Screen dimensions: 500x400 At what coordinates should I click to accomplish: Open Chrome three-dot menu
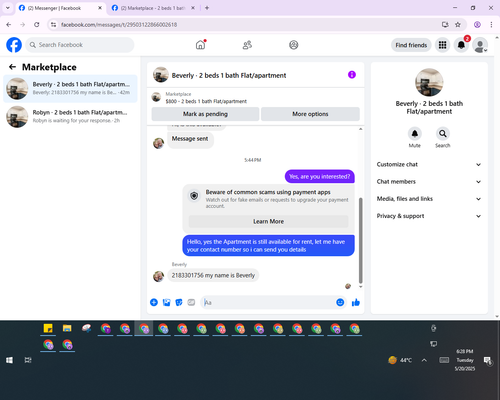coord(491,25)
